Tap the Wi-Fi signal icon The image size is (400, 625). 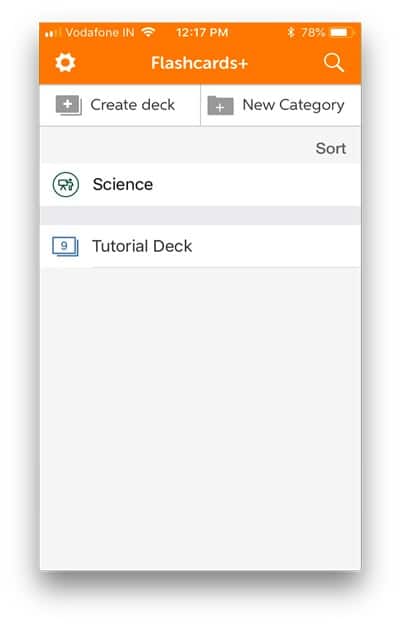(148, 32)
